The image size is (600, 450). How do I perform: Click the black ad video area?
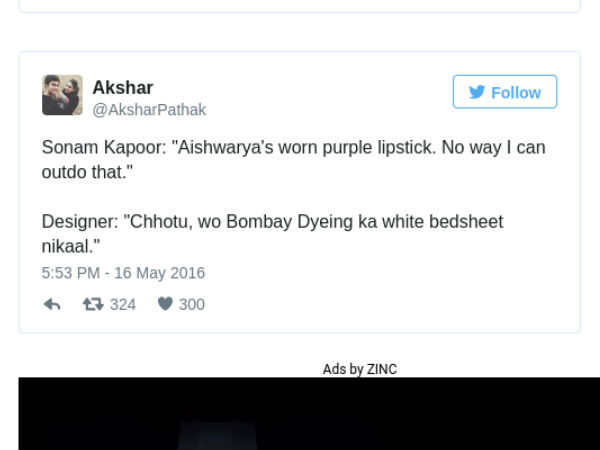[x=300, y=415]
